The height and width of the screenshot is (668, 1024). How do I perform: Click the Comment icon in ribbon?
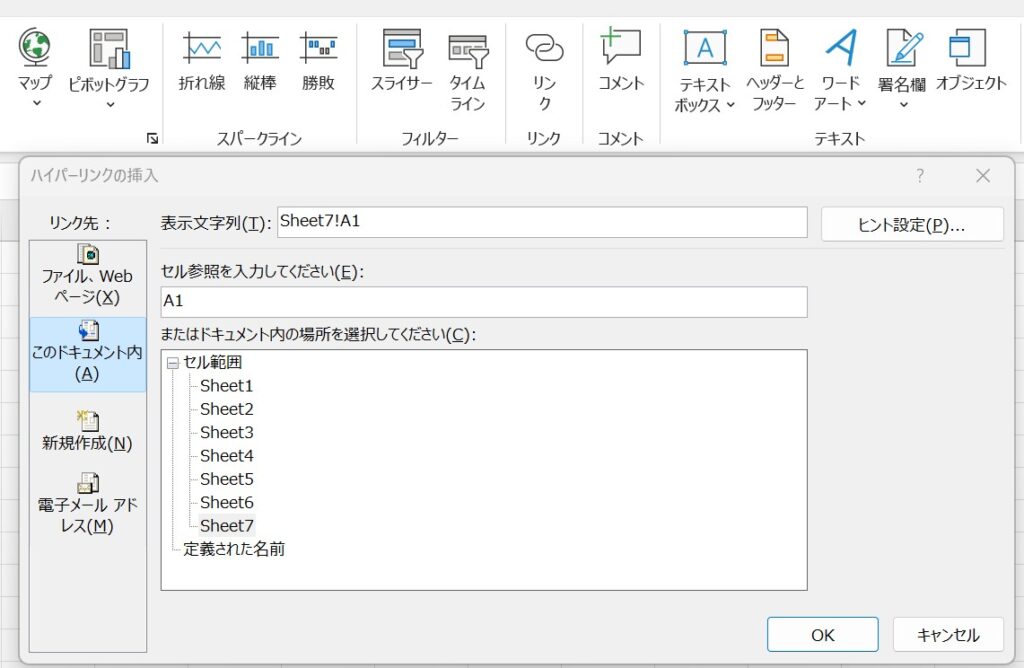coord(621,48)
